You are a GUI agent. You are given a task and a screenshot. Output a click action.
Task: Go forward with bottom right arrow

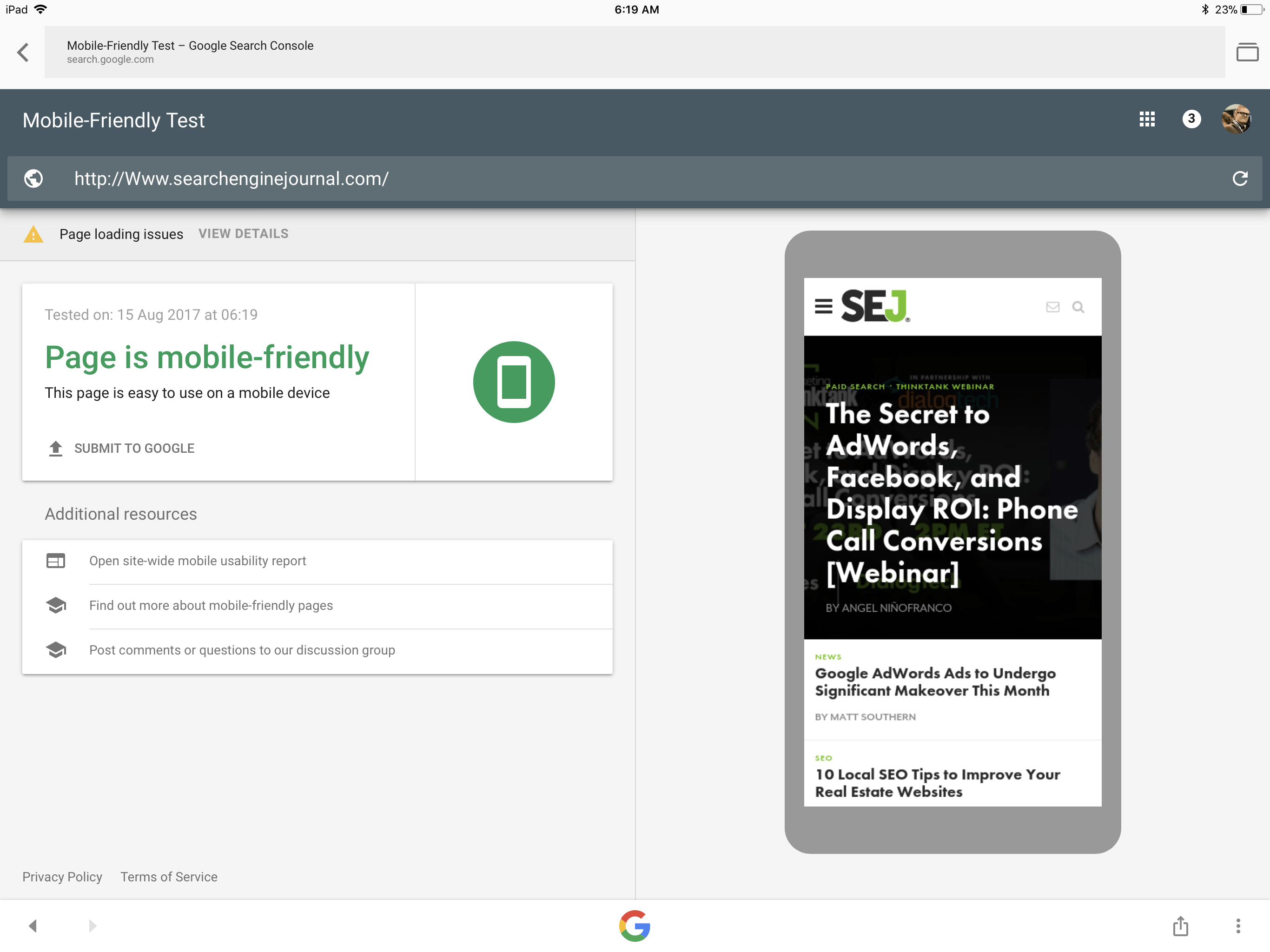click(x=92, y=926)
